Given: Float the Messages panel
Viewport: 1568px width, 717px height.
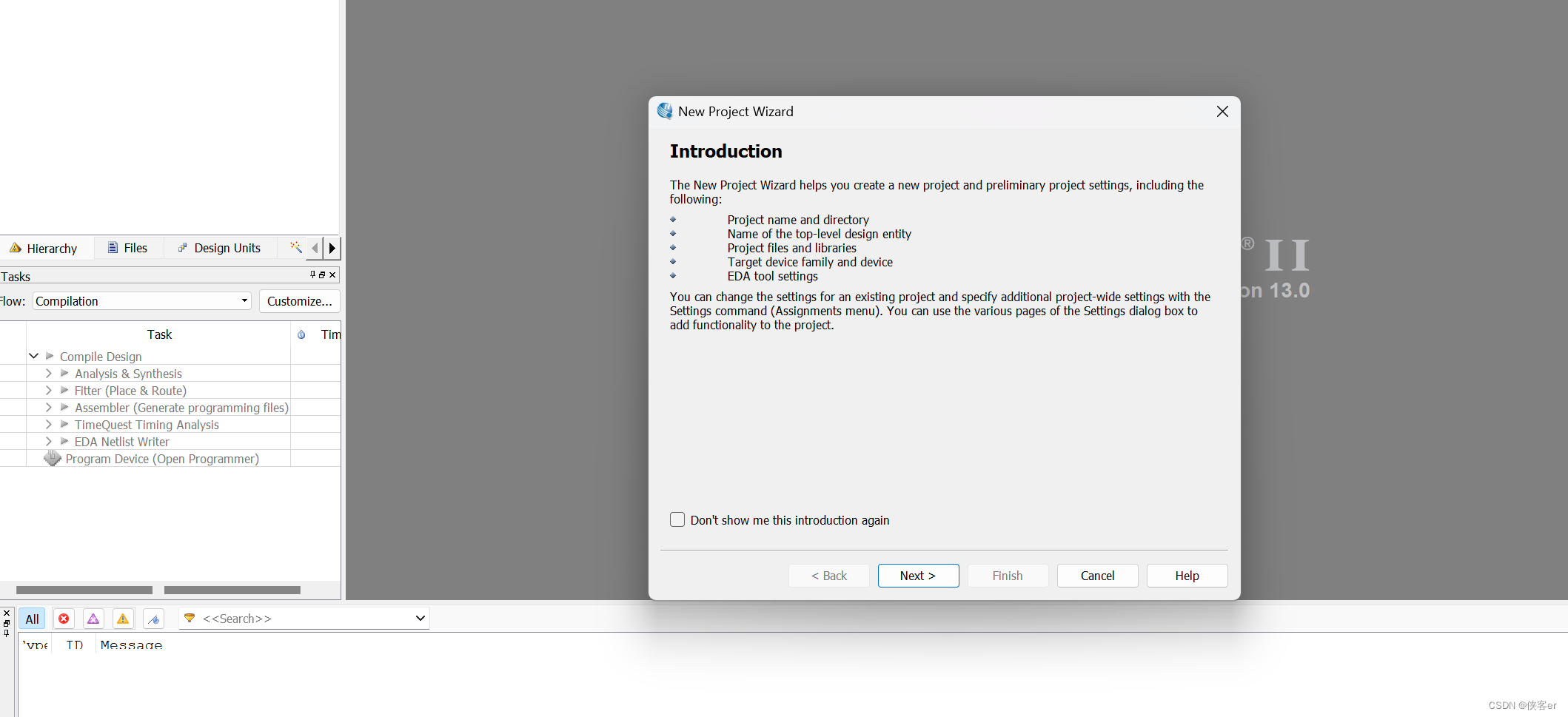Looking at the screenshot, I should pyautogui.click(x=7, y=623).
